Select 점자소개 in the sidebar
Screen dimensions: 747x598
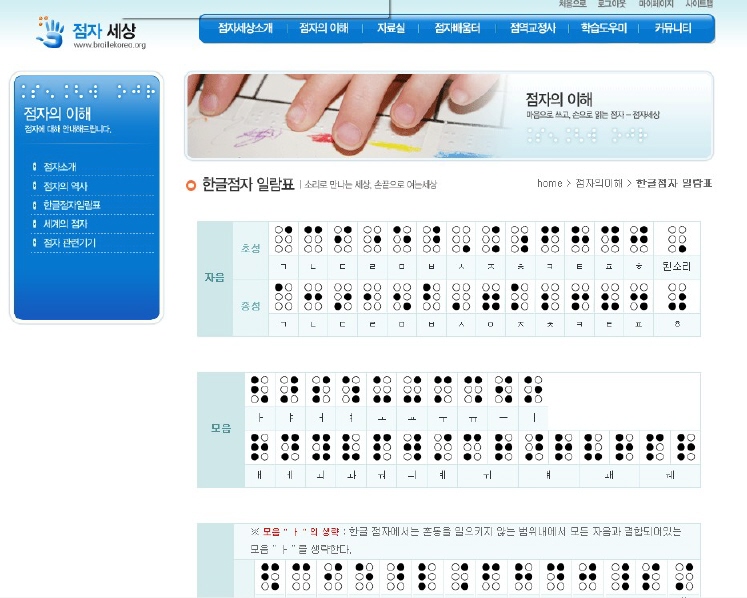pyautogui.click(x=60, y=167)
